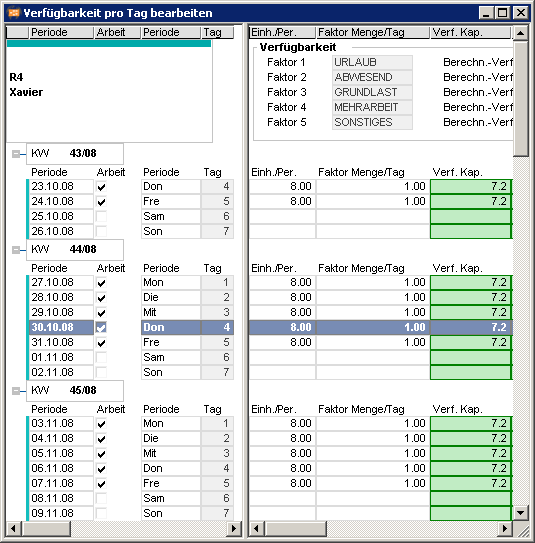Collapse the KW 44/08 week group
The height and width of the screenshot is (543, 535).
click(16, 250)
